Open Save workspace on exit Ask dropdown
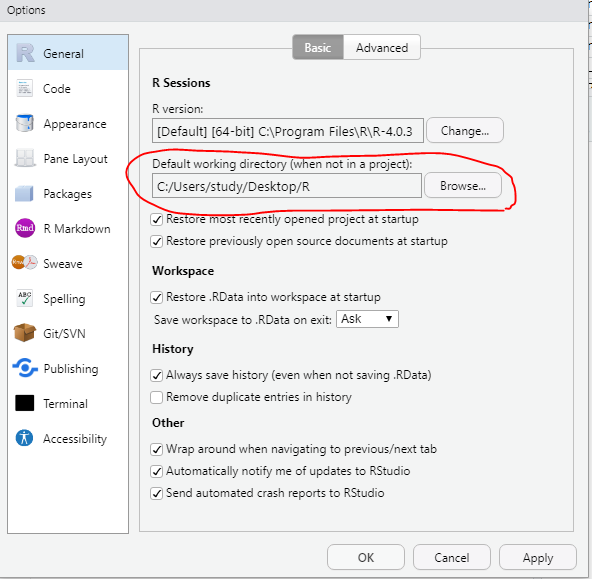The width and height of the screenshot is (592, 579). 367,319
